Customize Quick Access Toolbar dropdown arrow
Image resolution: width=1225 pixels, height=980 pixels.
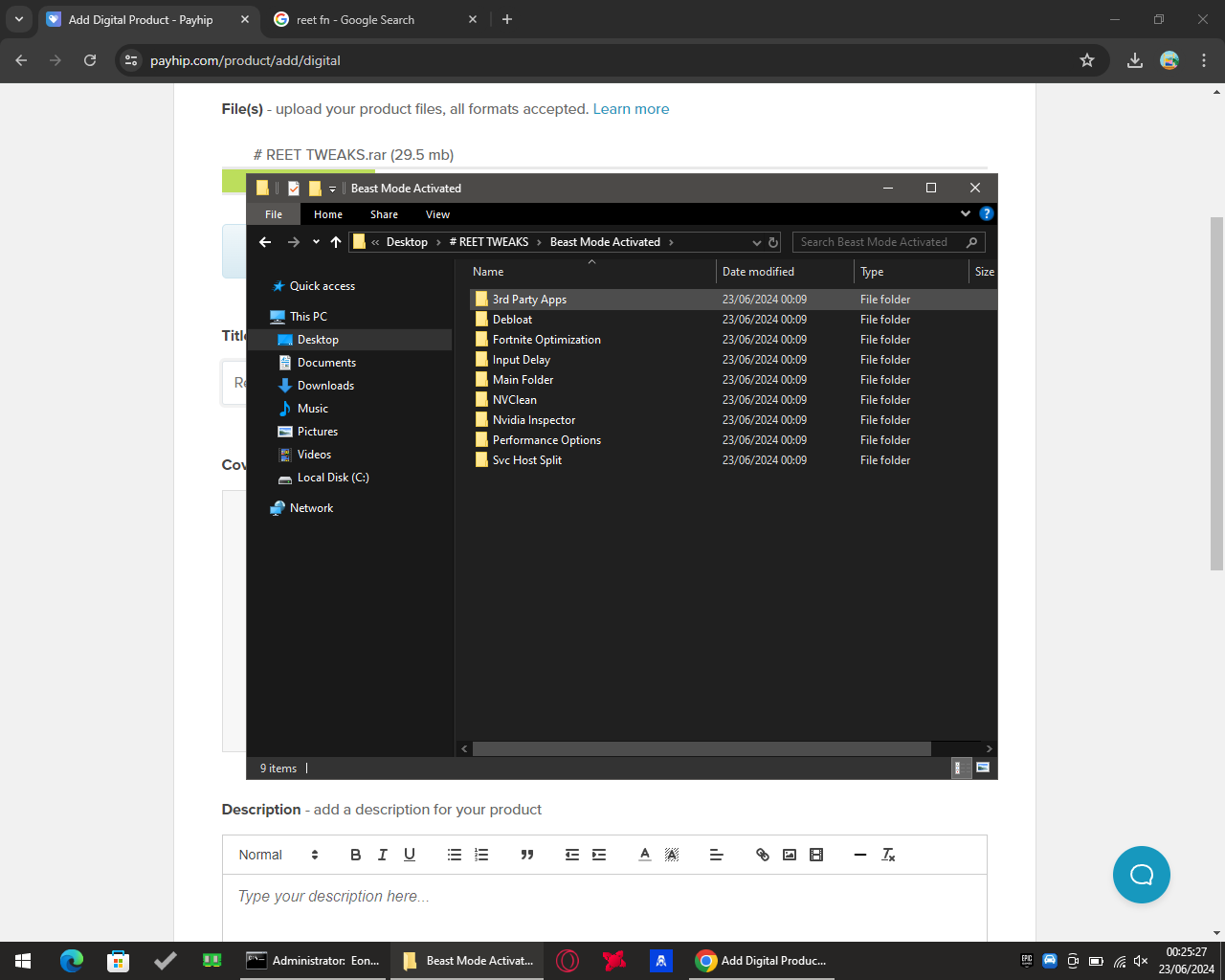pos(332,189)
